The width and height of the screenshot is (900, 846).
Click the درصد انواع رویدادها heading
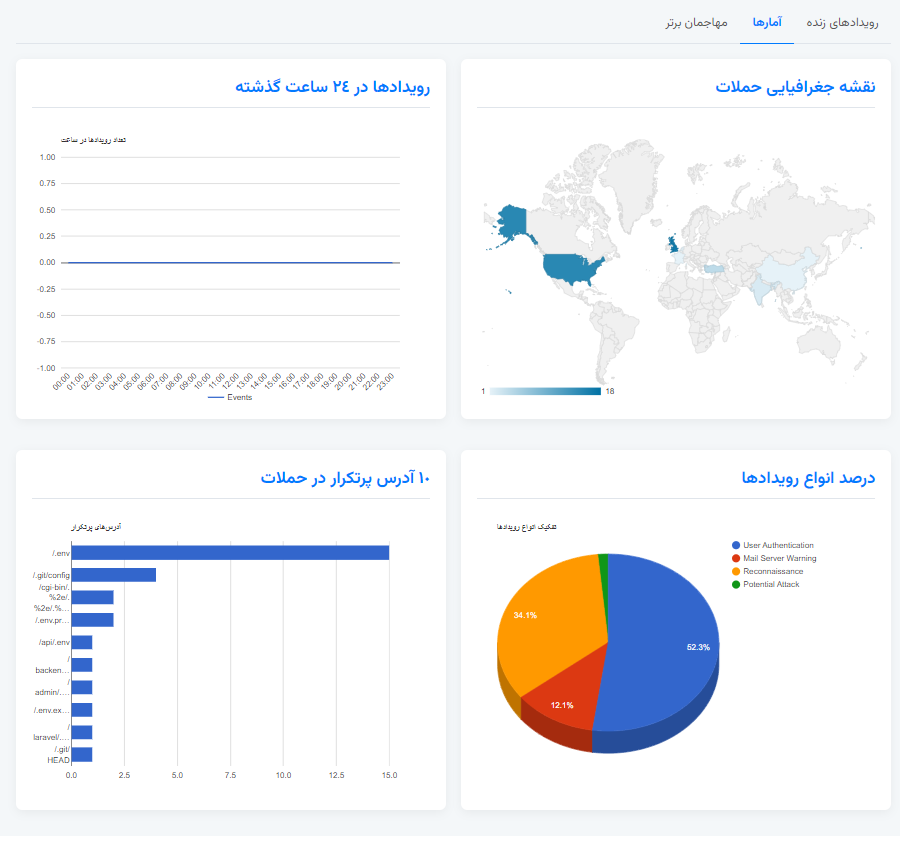808,479
